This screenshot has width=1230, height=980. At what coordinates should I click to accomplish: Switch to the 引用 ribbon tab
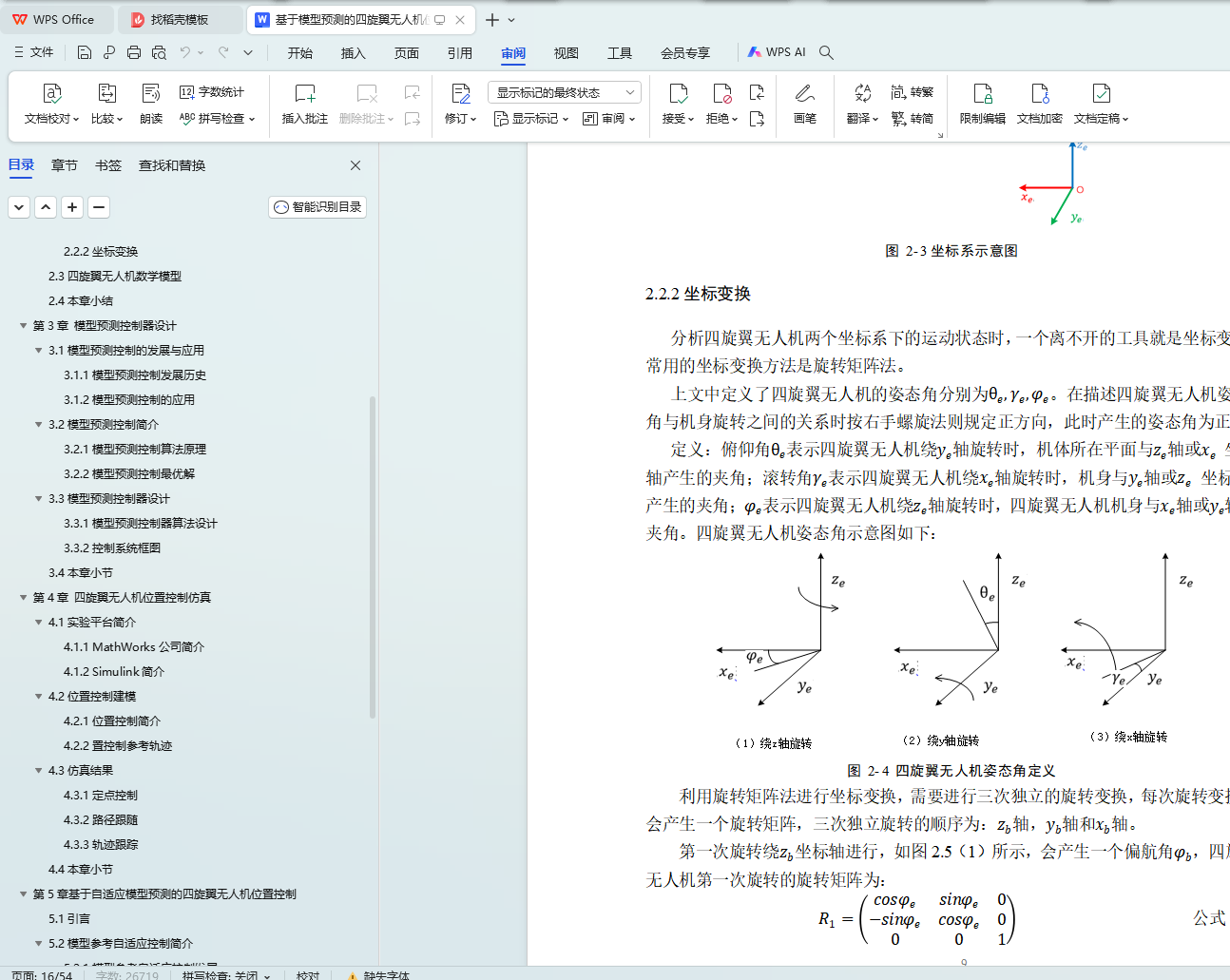click(460, 53)
